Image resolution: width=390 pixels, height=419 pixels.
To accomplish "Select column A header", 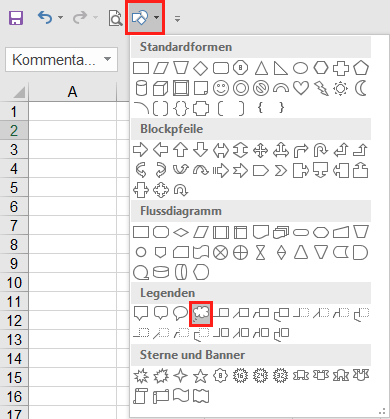I will (72, 91).
